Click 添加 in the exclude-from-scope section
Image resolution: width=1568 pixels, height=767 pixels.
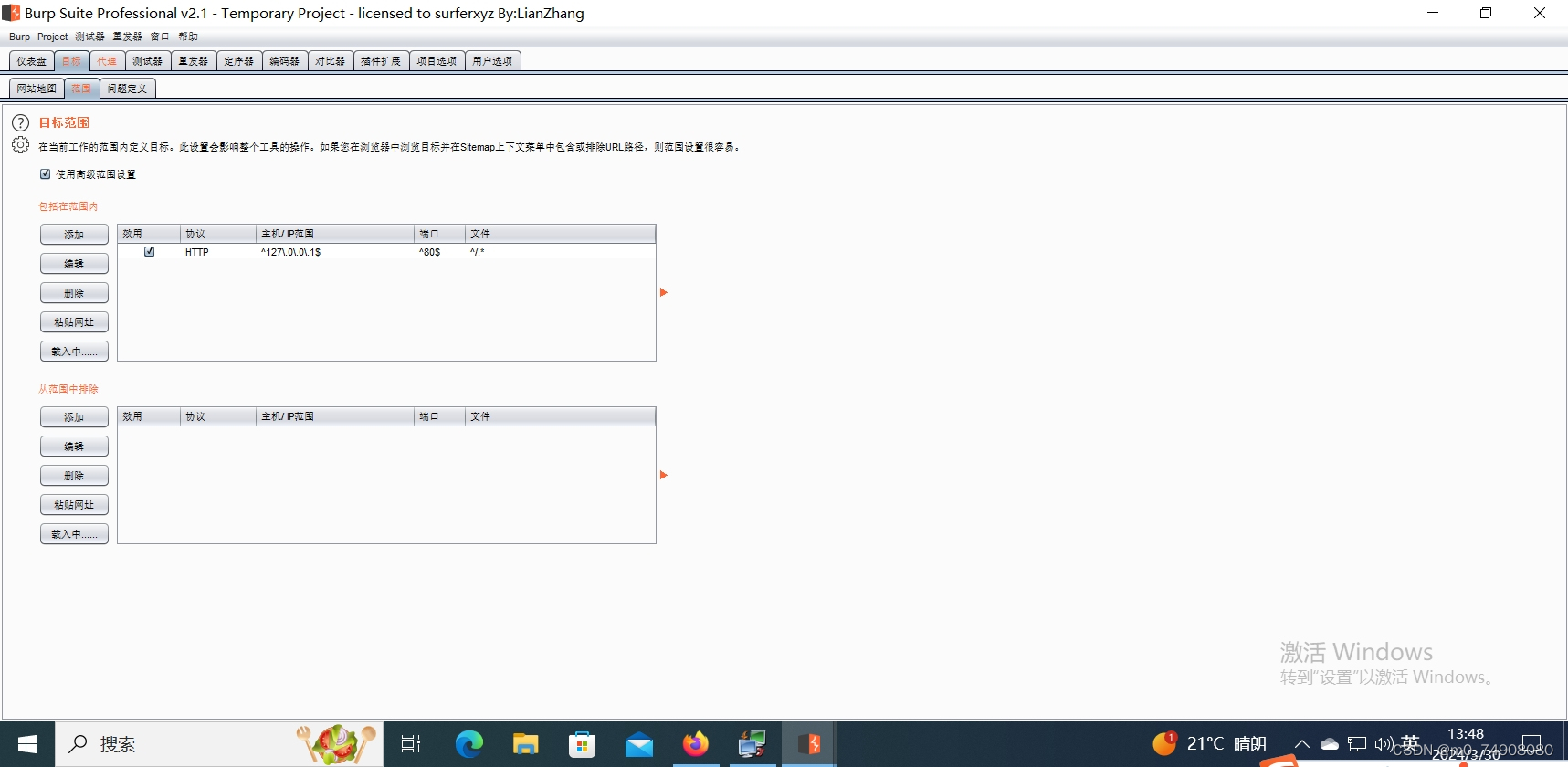74,417
